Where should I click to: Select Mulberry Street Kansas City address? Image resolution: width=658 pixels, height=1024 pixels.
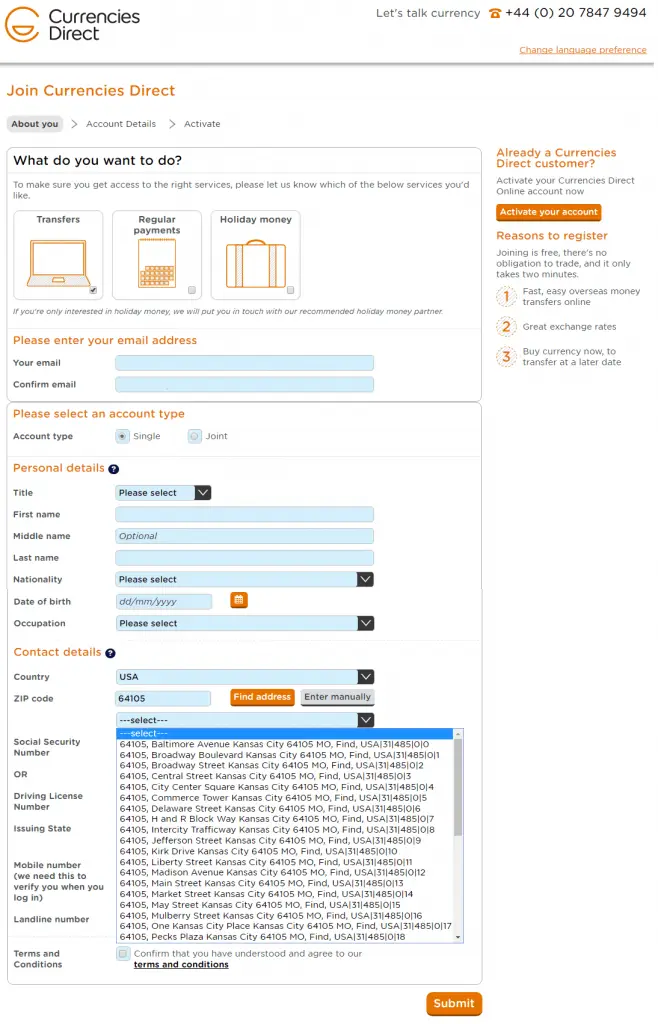click(285, 916)
